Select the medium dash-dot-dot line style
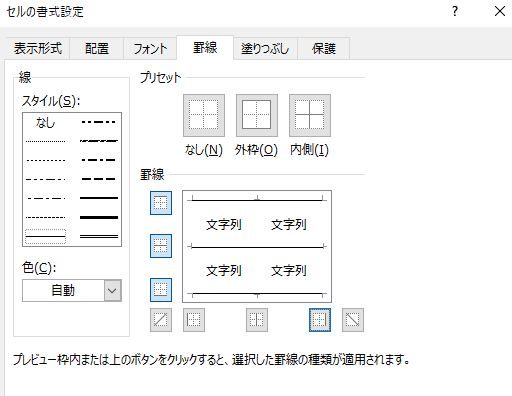The width and height of the screenshot is (512, 396). click(x=99, y=122)
